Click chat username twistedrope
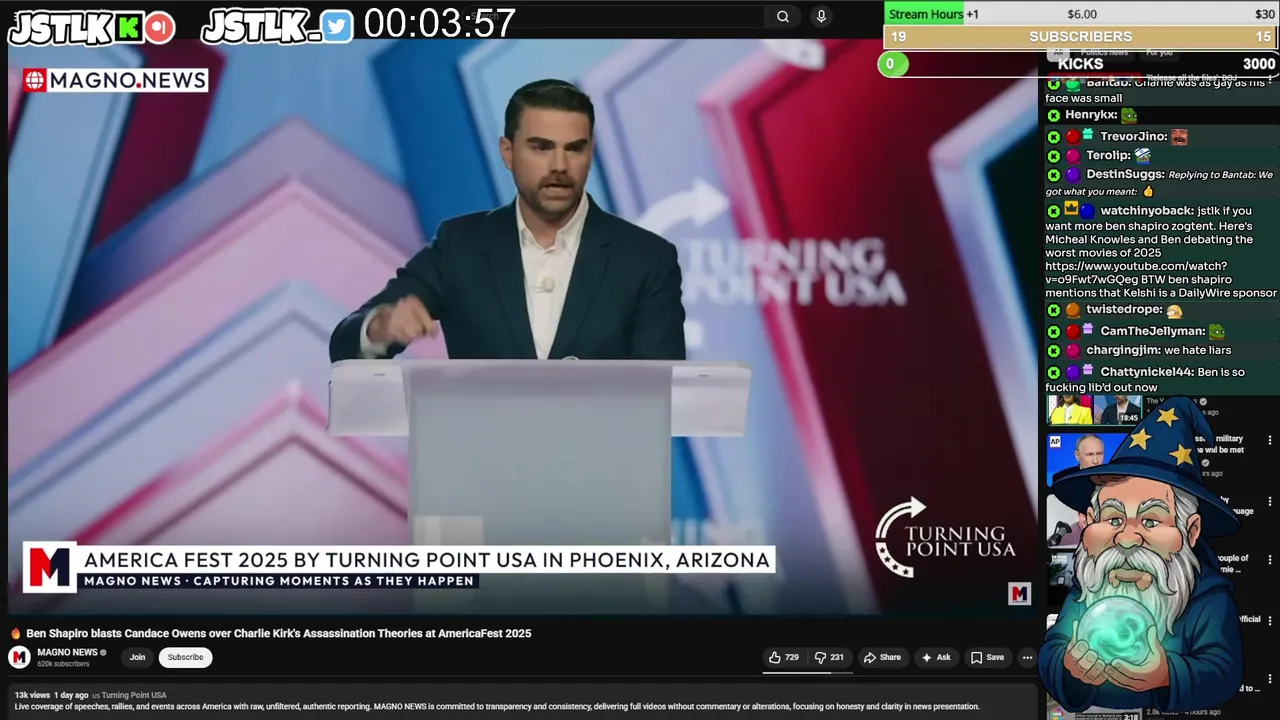The height and width of the screenshot is (720, 1280). point(1124,310)
